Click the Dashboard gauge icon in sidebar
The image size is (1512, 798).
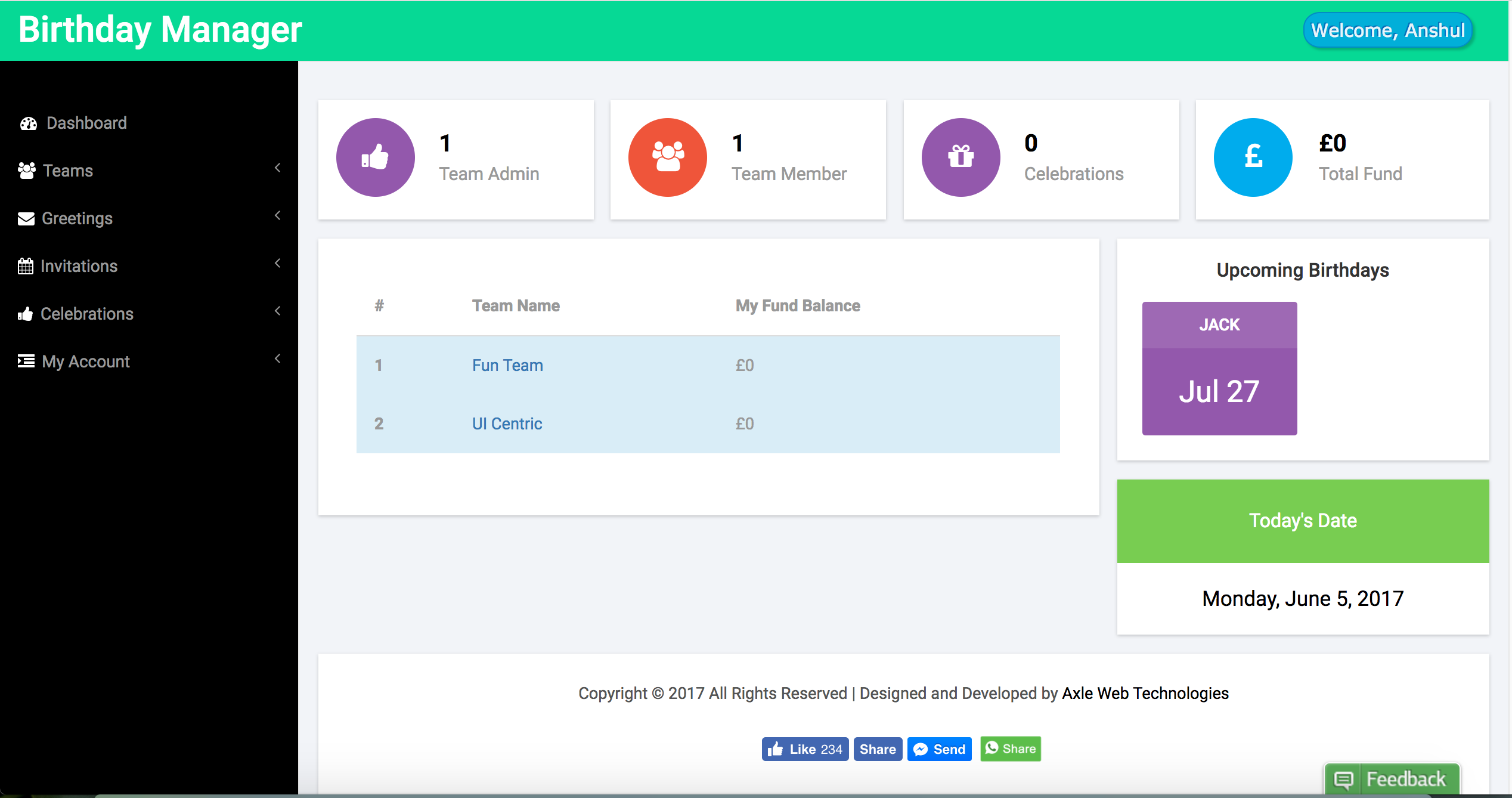click(x=28, y=123)
